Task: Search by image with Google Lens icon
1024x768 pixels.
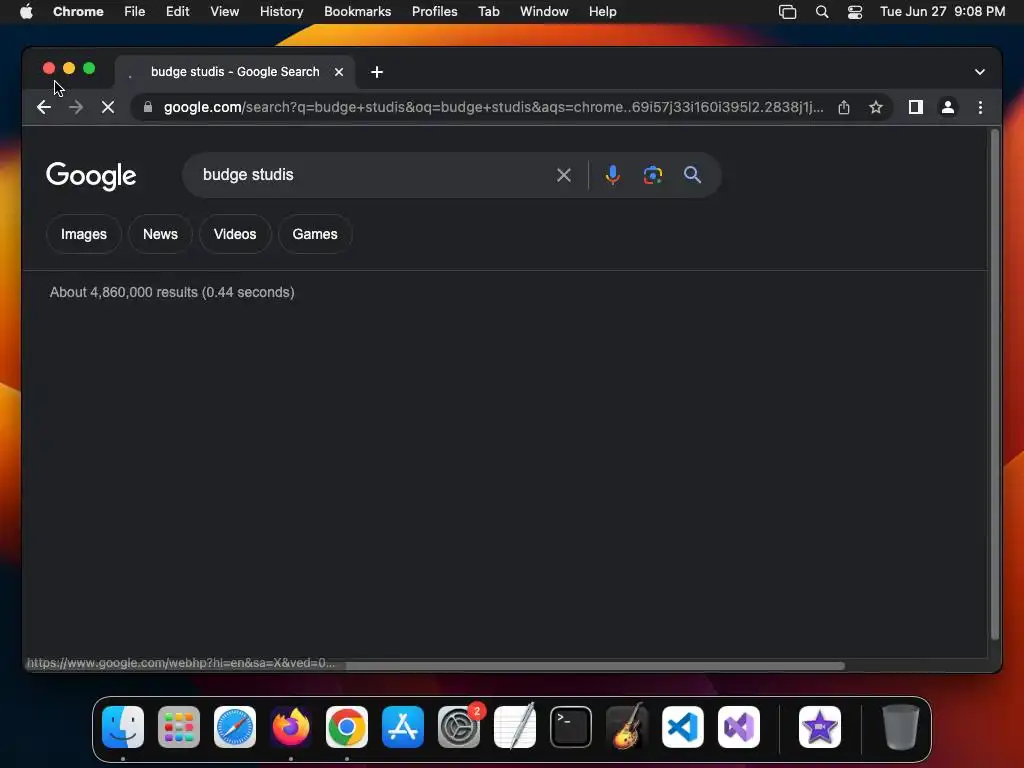Action: [x=652, y=175]
